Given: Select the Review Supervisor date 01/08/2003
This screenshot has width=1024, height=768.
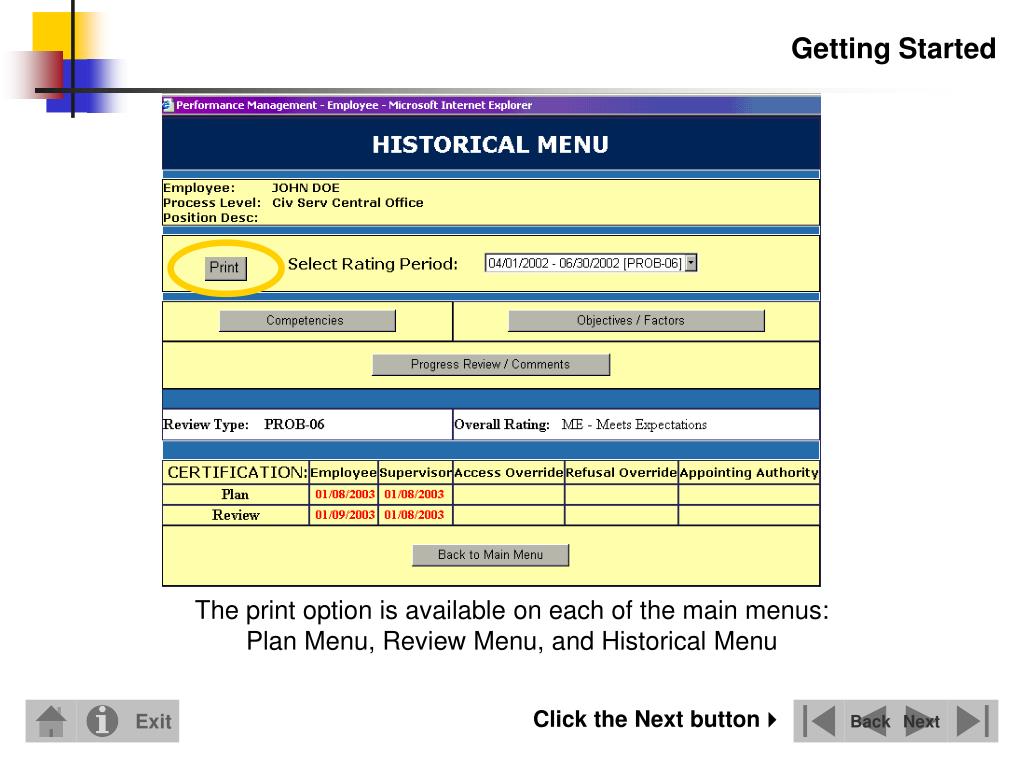Looking at the screenshot, I should pos(414,515).
